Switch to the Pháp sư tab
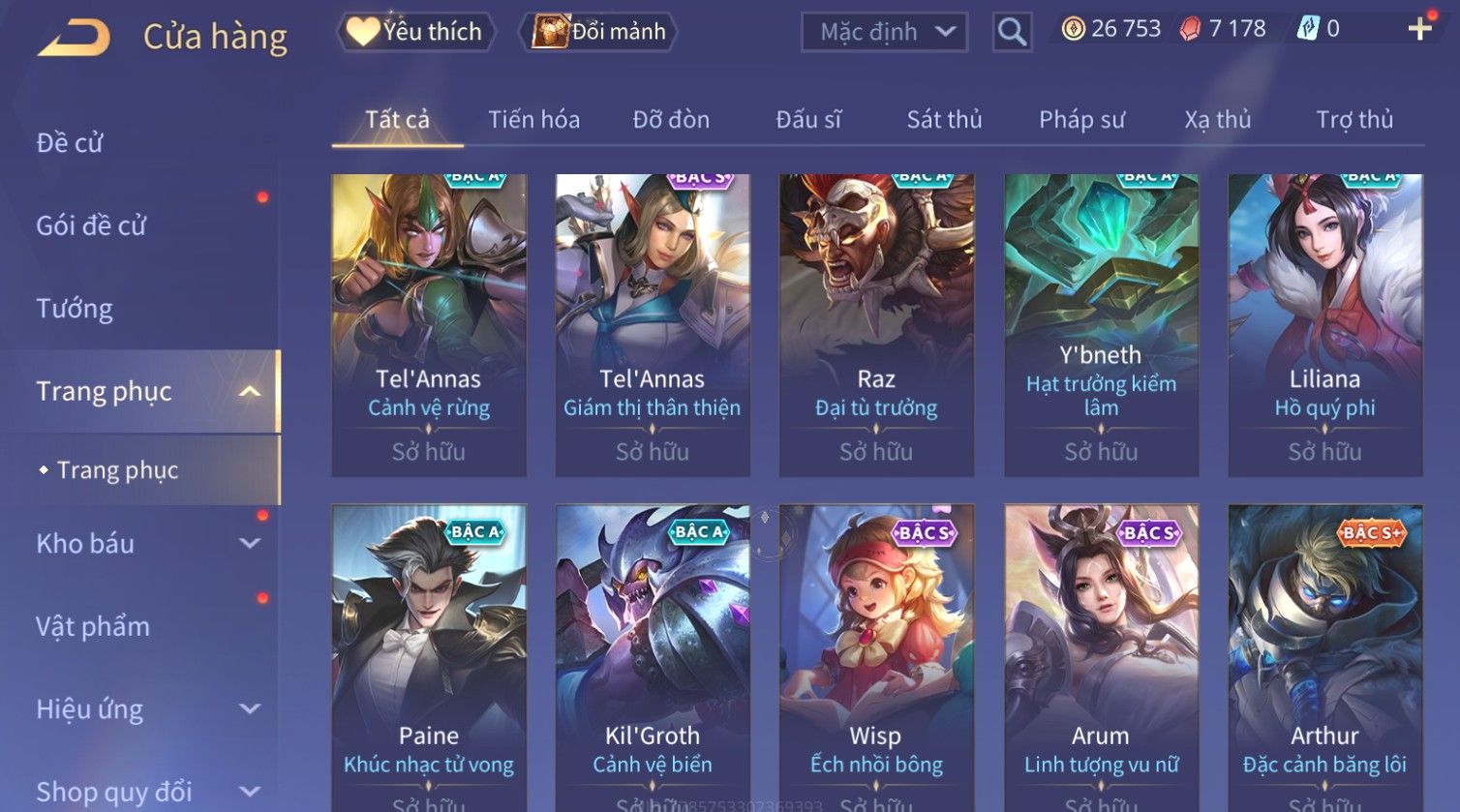 tap(1081, 119)
